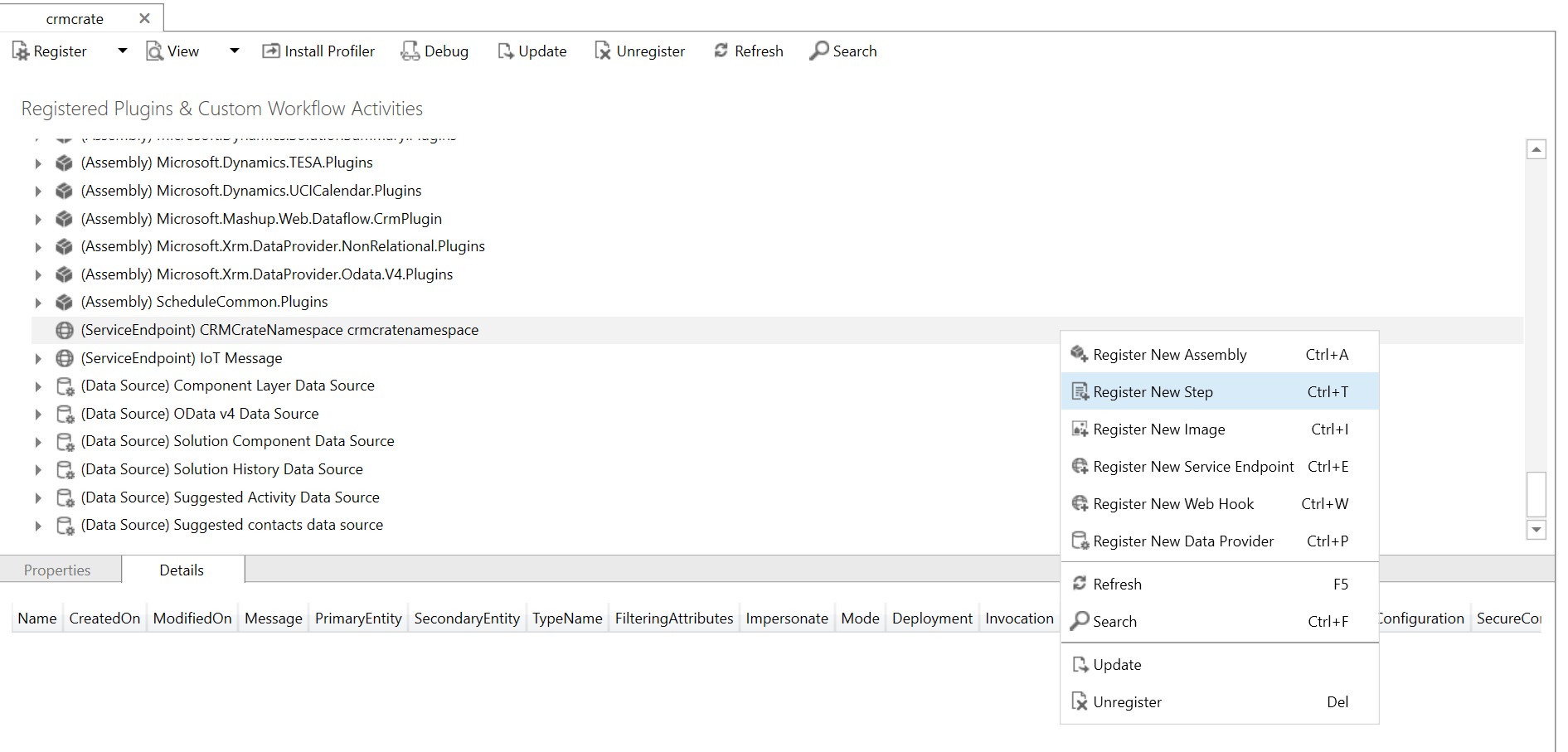1568x752 pixels.
Task: Select Register New Step from the context menu
Action: point(1153,391)
